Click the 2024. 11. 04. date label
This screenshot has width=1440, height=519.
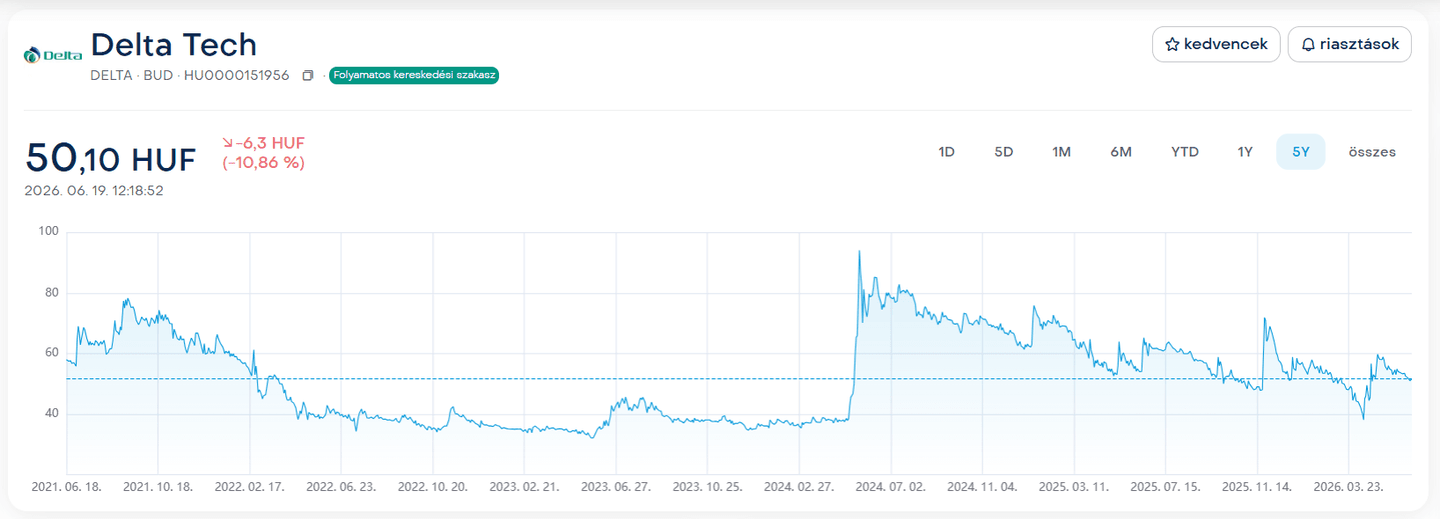point(982,487)
